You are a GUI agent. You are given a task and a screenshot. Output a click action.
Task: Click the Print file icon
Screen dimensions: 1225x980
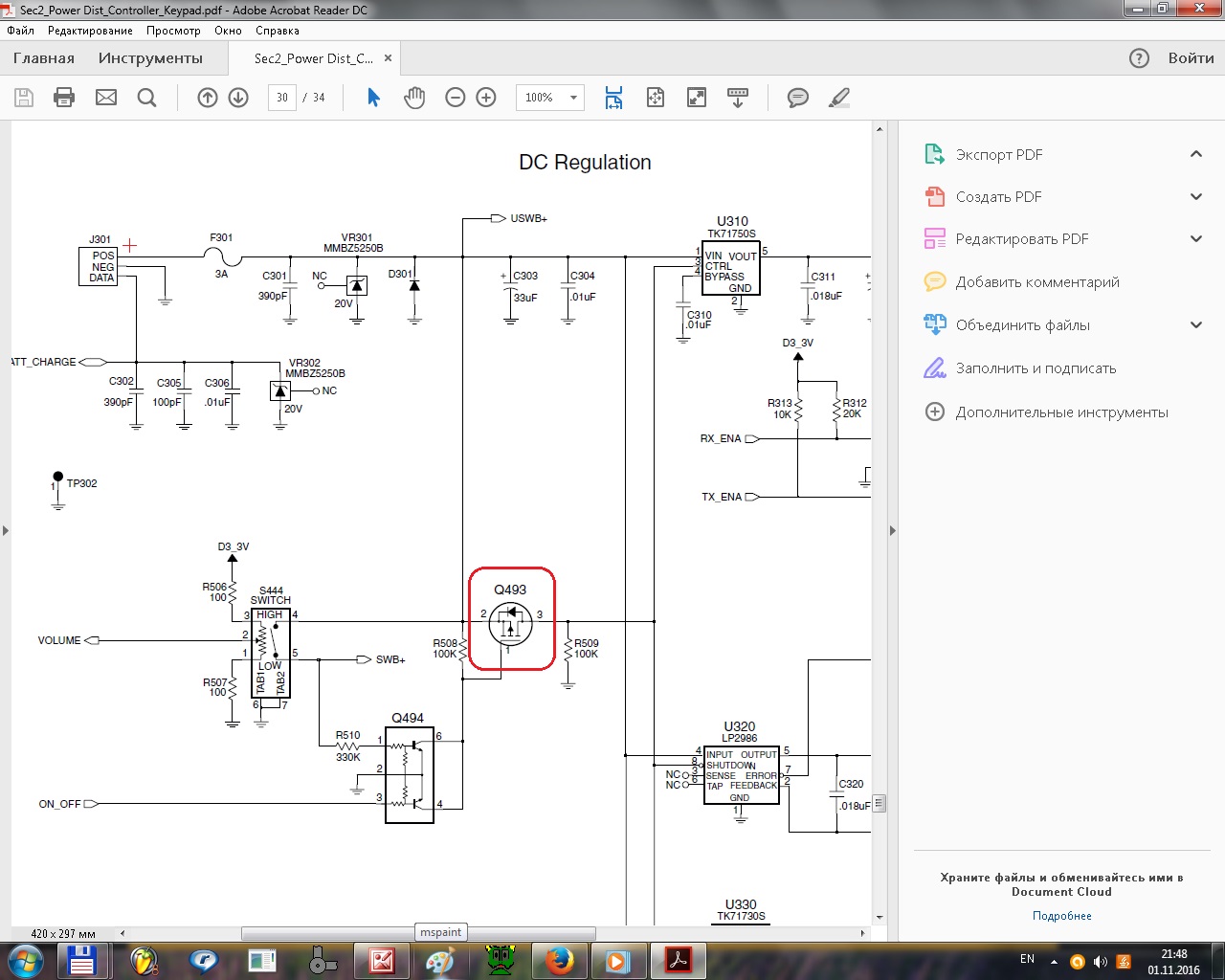click(x=64, y=98)
